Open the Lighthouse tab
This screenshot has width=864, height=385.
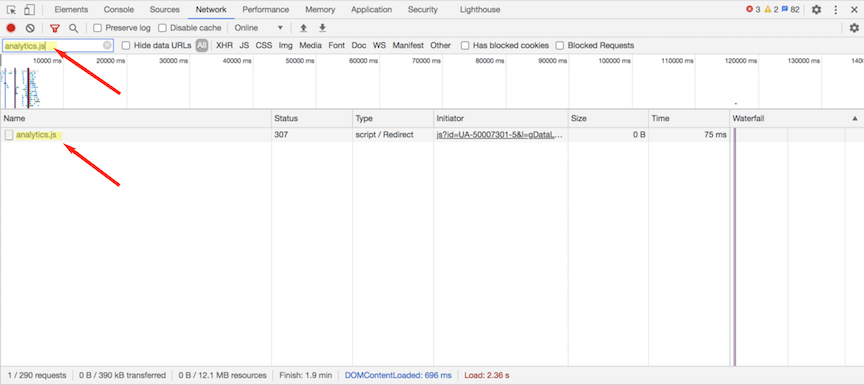480,9
